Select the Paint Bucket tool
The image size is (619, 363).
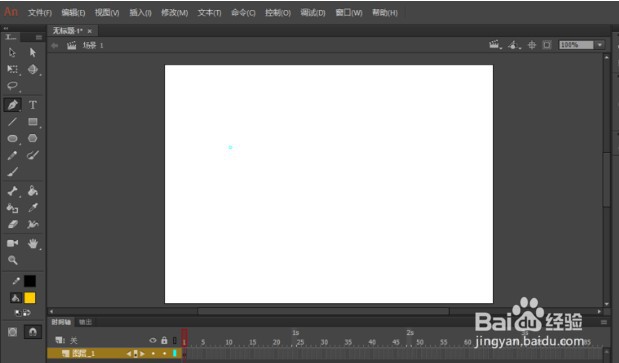(x=33, y=191)
